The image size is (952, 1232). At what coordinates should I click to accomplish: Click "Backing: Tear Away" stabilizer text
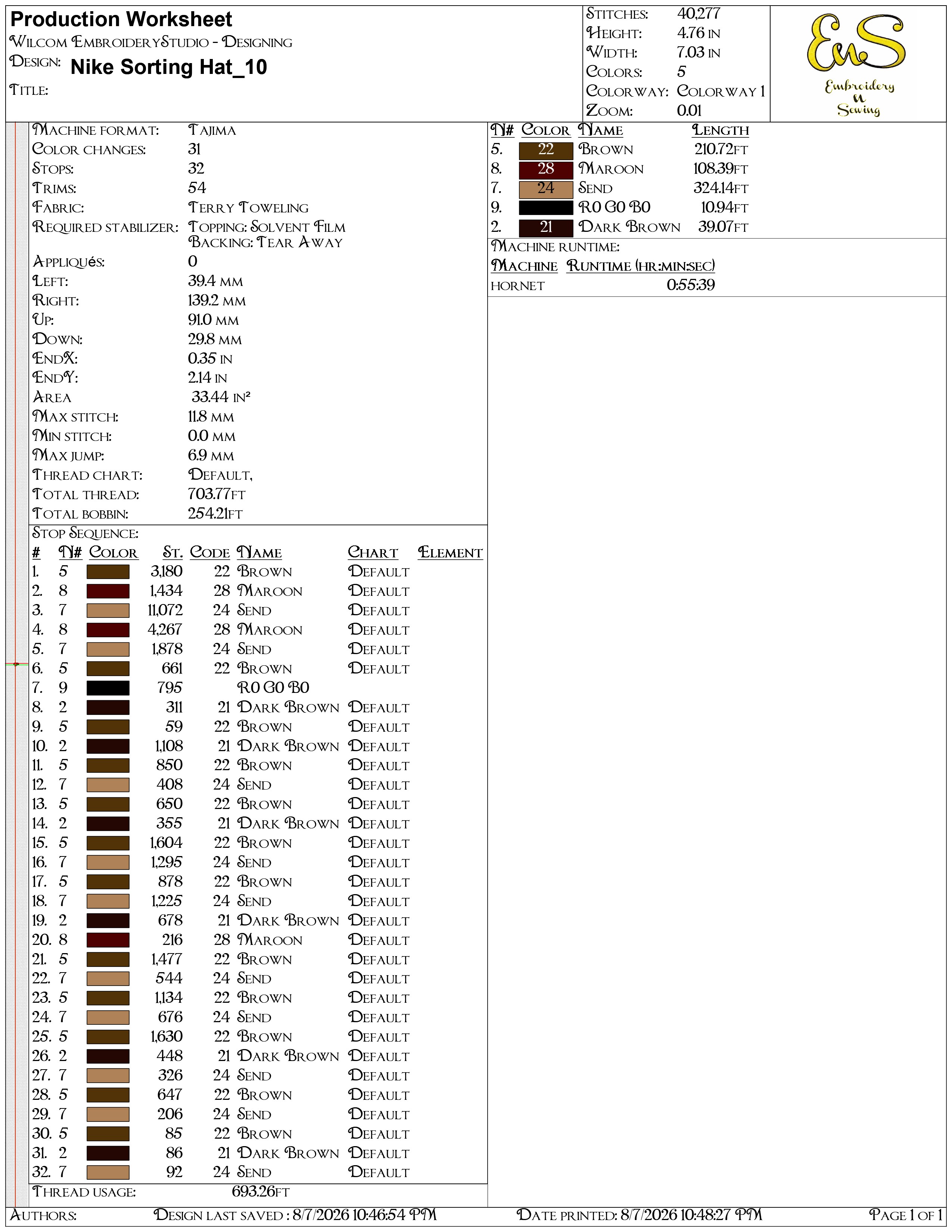tap(265, 243)
